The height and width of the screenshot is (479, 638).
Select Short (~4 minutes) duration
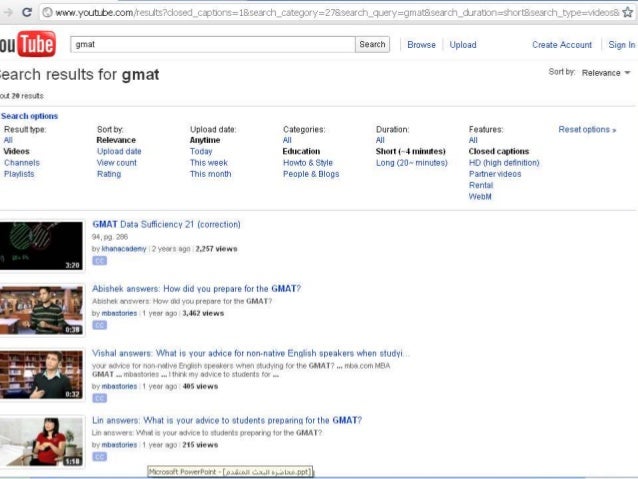(x=411, y=151)
